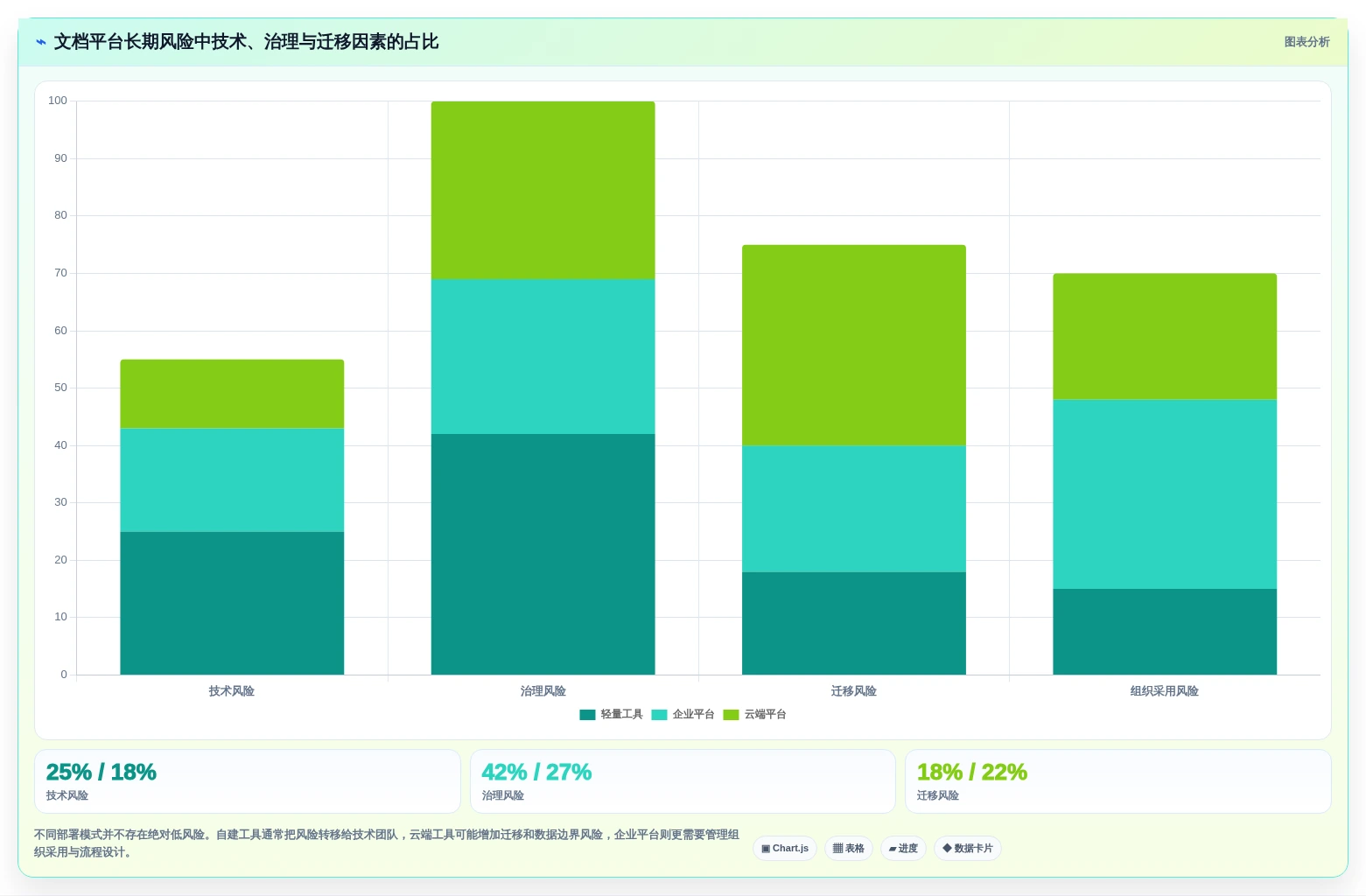Click the green 云端平台 legend swatch

coord(731,715)
